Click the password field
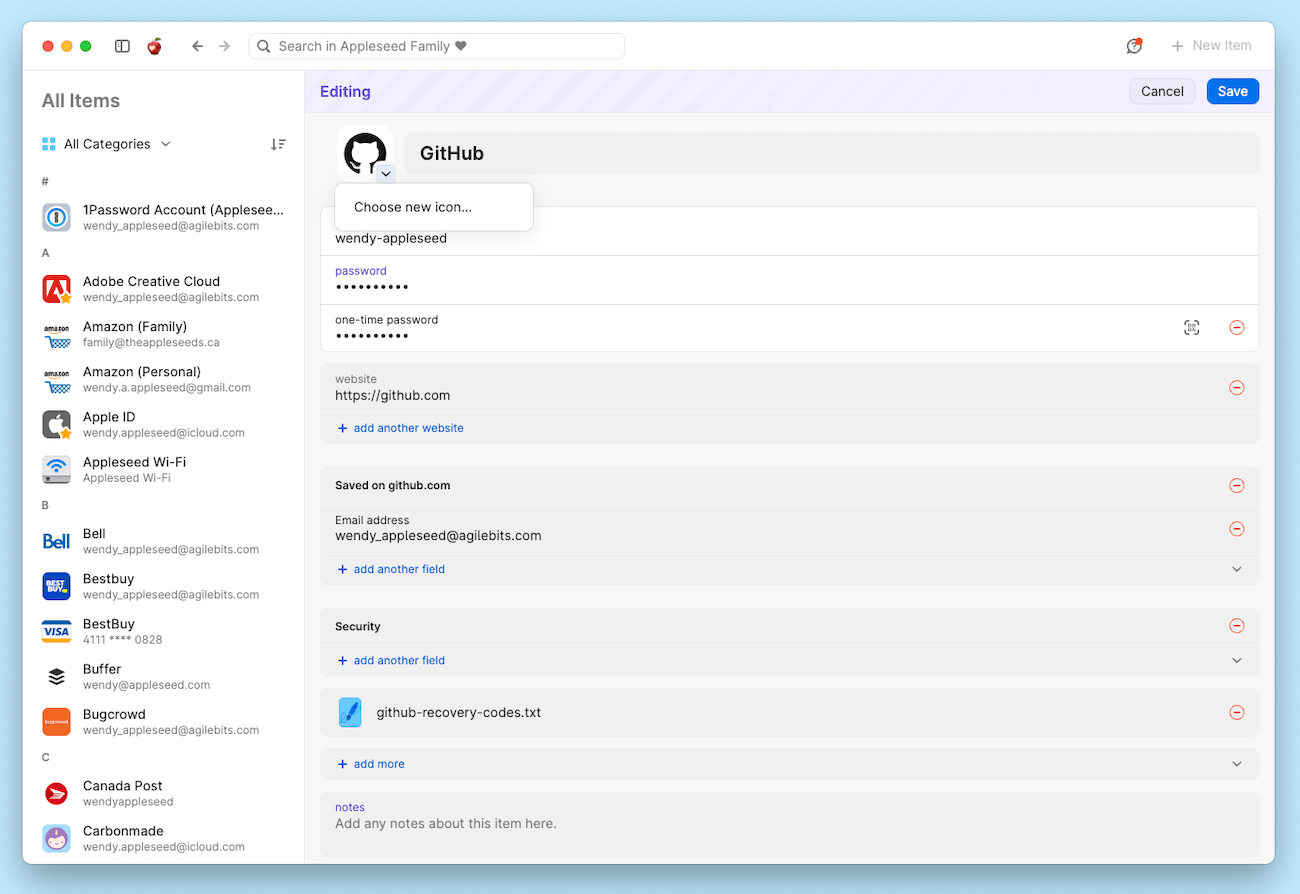Screen dimensions: 1300x894 tap(789, 280)
